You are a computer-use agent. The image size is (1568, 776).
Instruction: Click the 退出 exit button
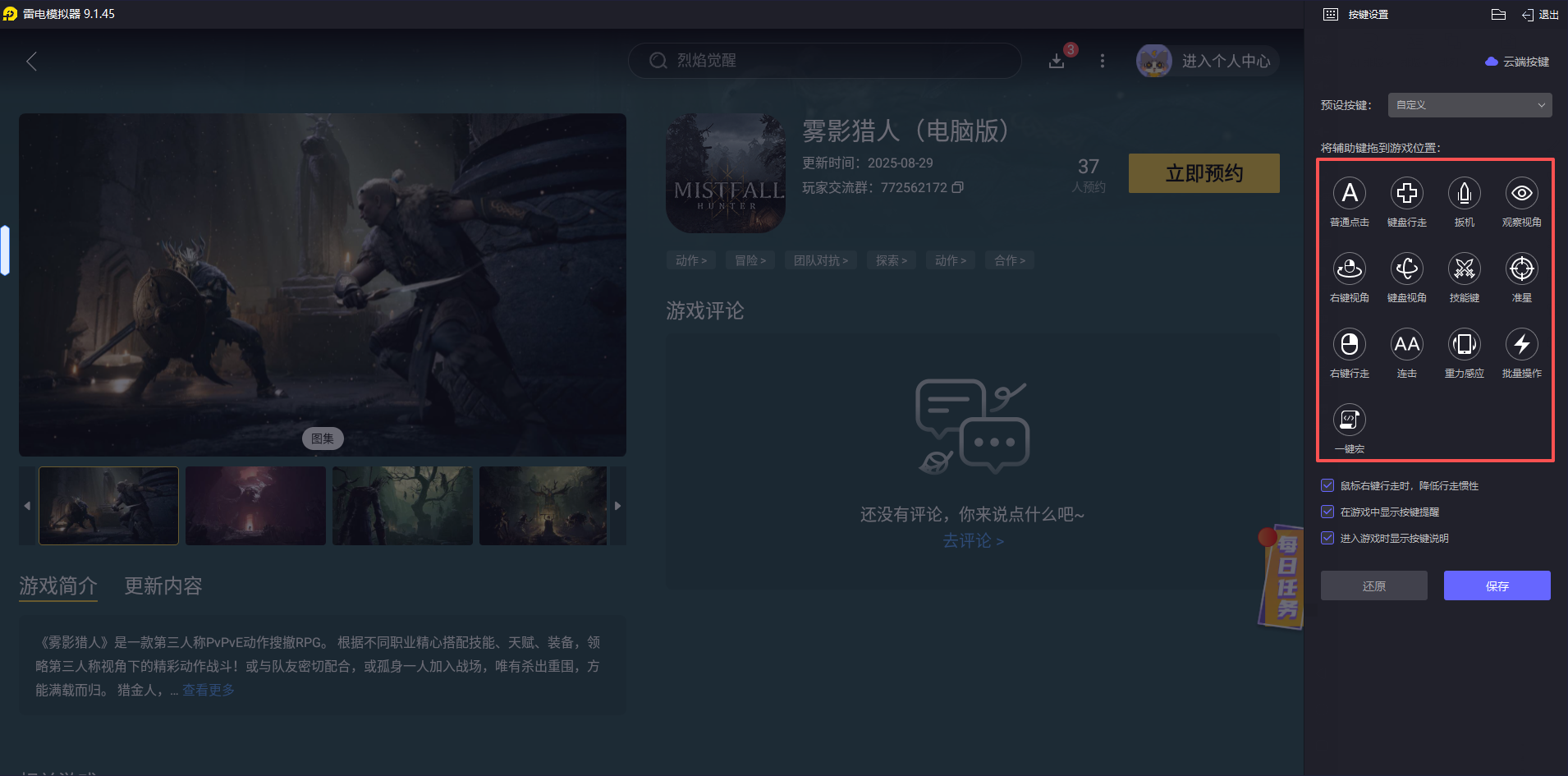(x=1540, y=14)
